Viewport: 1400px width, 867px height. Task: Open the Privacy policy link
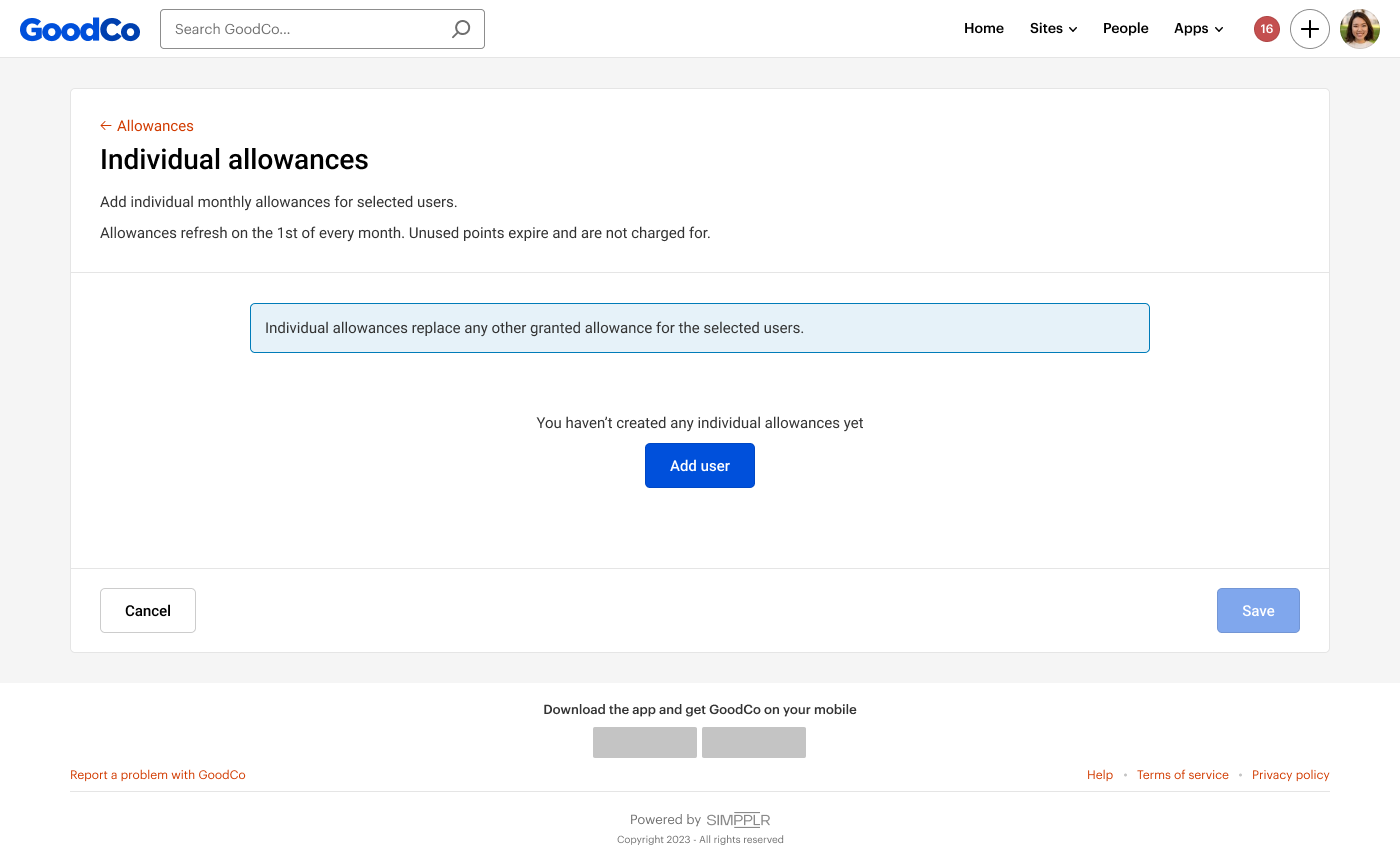coord(1290,775)
